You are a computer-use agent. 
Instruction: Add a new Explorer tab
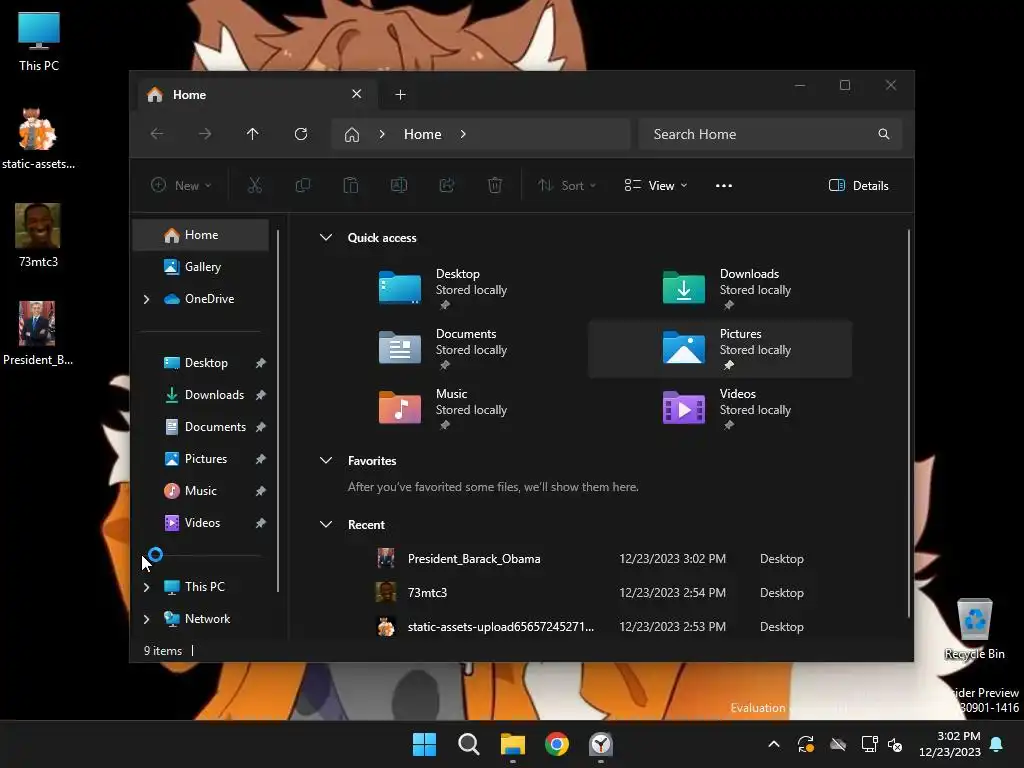pyautogui.click(x=400, y=95)
